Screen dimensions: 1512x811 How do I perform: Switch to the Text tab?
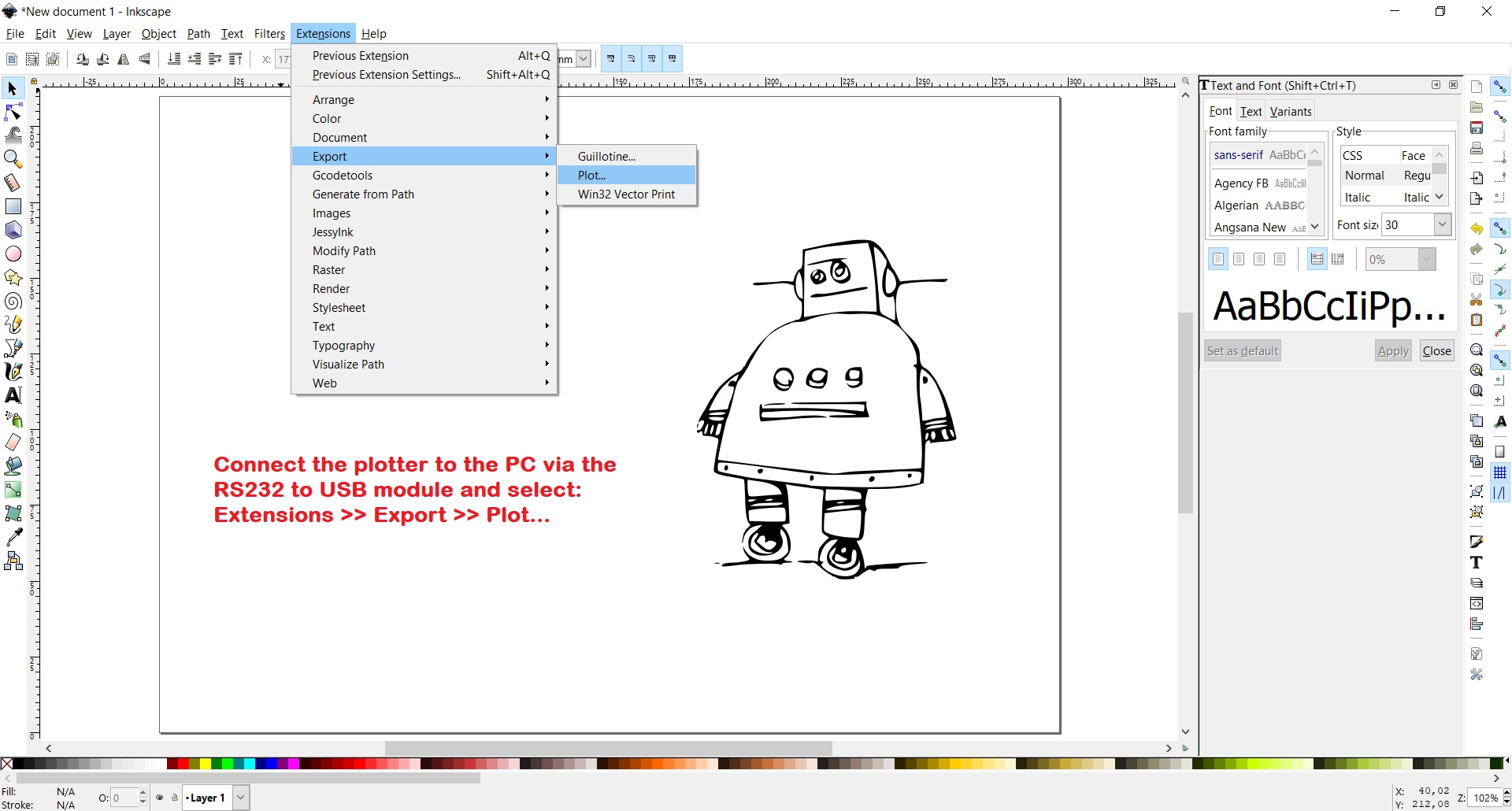[1251, 112]
